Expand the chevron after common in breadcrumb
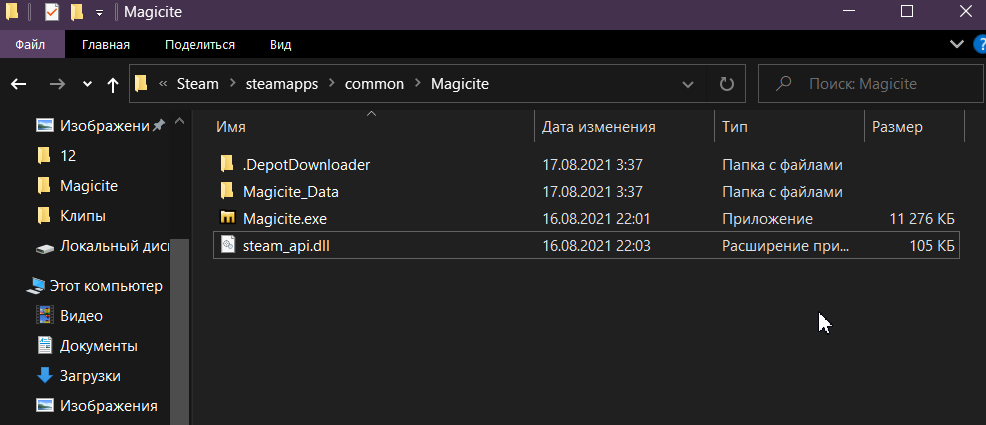Screen dimensions: 986x425 pos(418,84)
